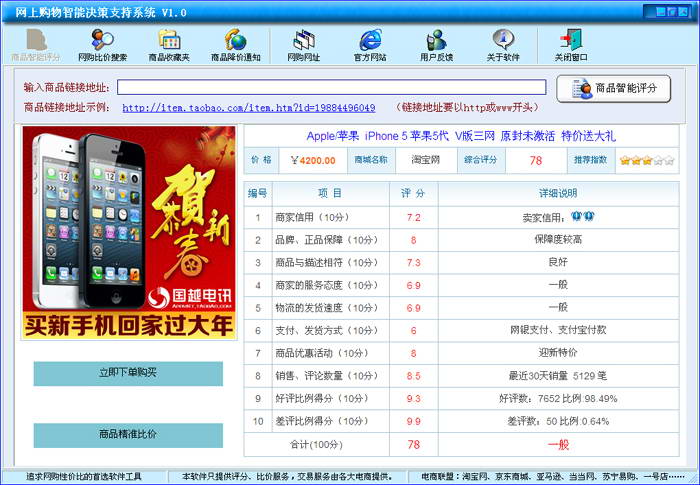Click the 推荐指数 star rating
The height and width of the screenshot is (485, 700).
tap(647, 160)
